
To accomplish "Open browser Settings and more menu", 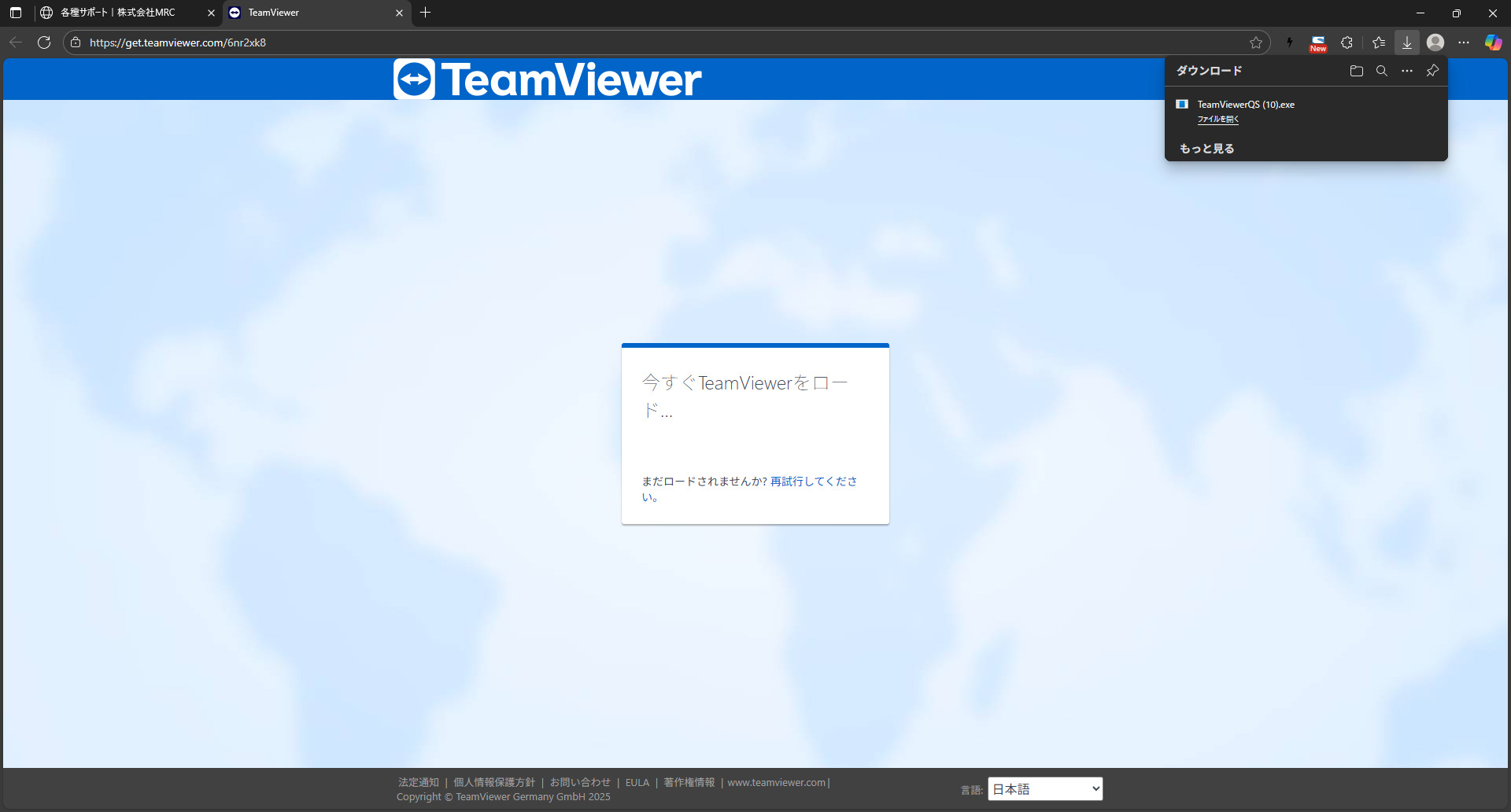I will click(x=1464, y=42).
